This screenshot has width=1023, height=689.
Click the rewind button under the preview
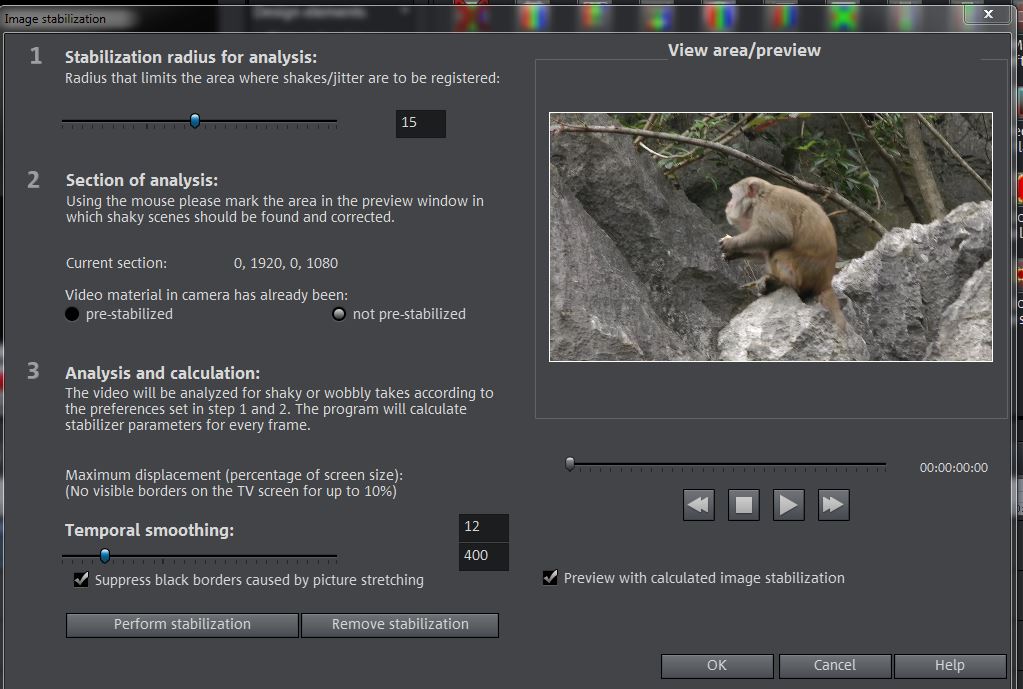(x=699, y=505)
